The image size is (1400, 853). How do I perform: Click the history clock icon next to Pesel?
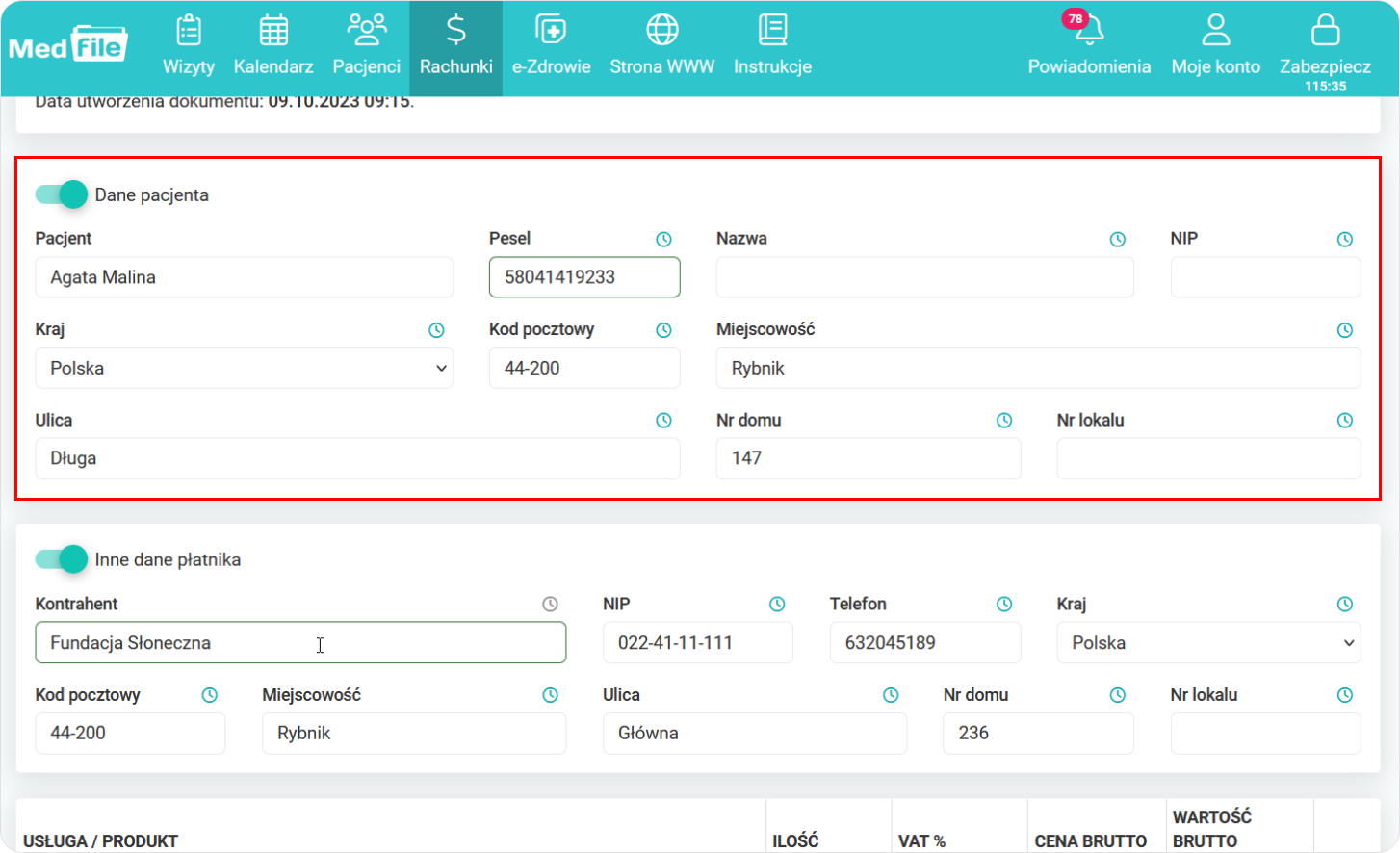point(663,240)
